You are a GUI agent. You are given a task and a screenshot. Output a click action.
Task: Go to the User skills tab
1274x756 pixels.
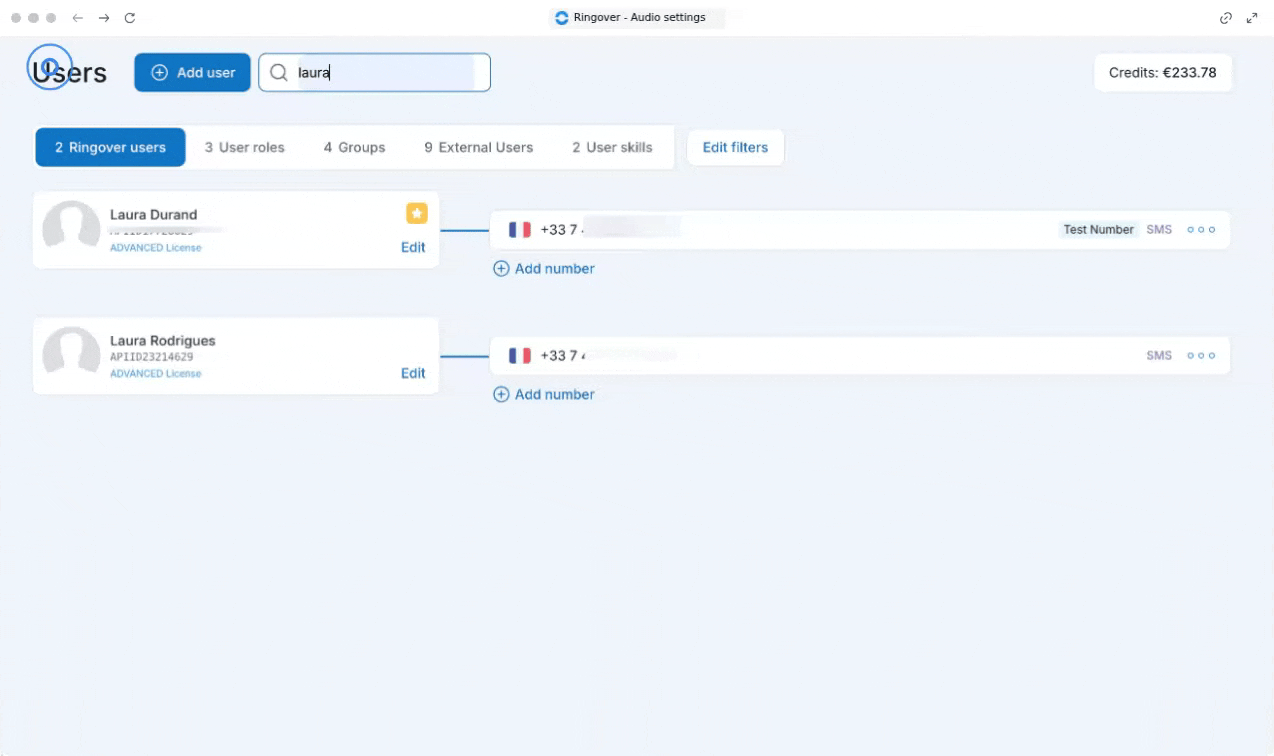coord(612,147)
